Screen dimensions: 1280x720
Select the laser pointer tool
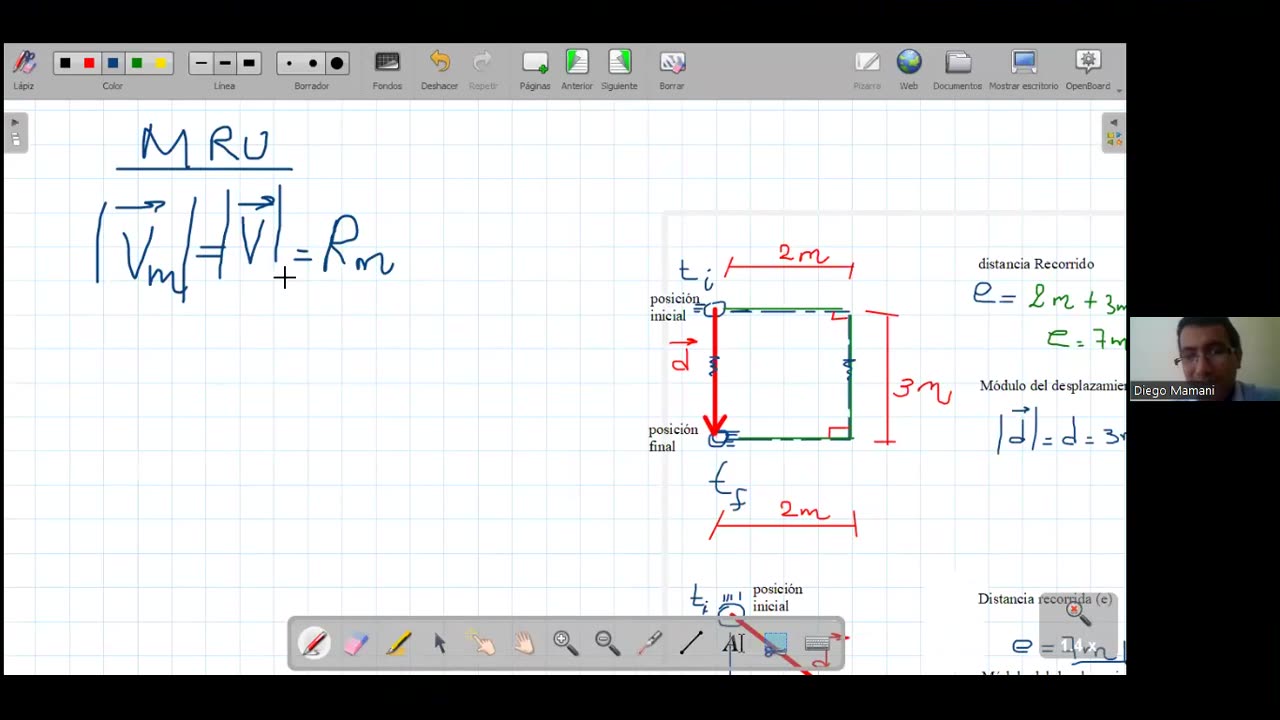pos(650,643)
